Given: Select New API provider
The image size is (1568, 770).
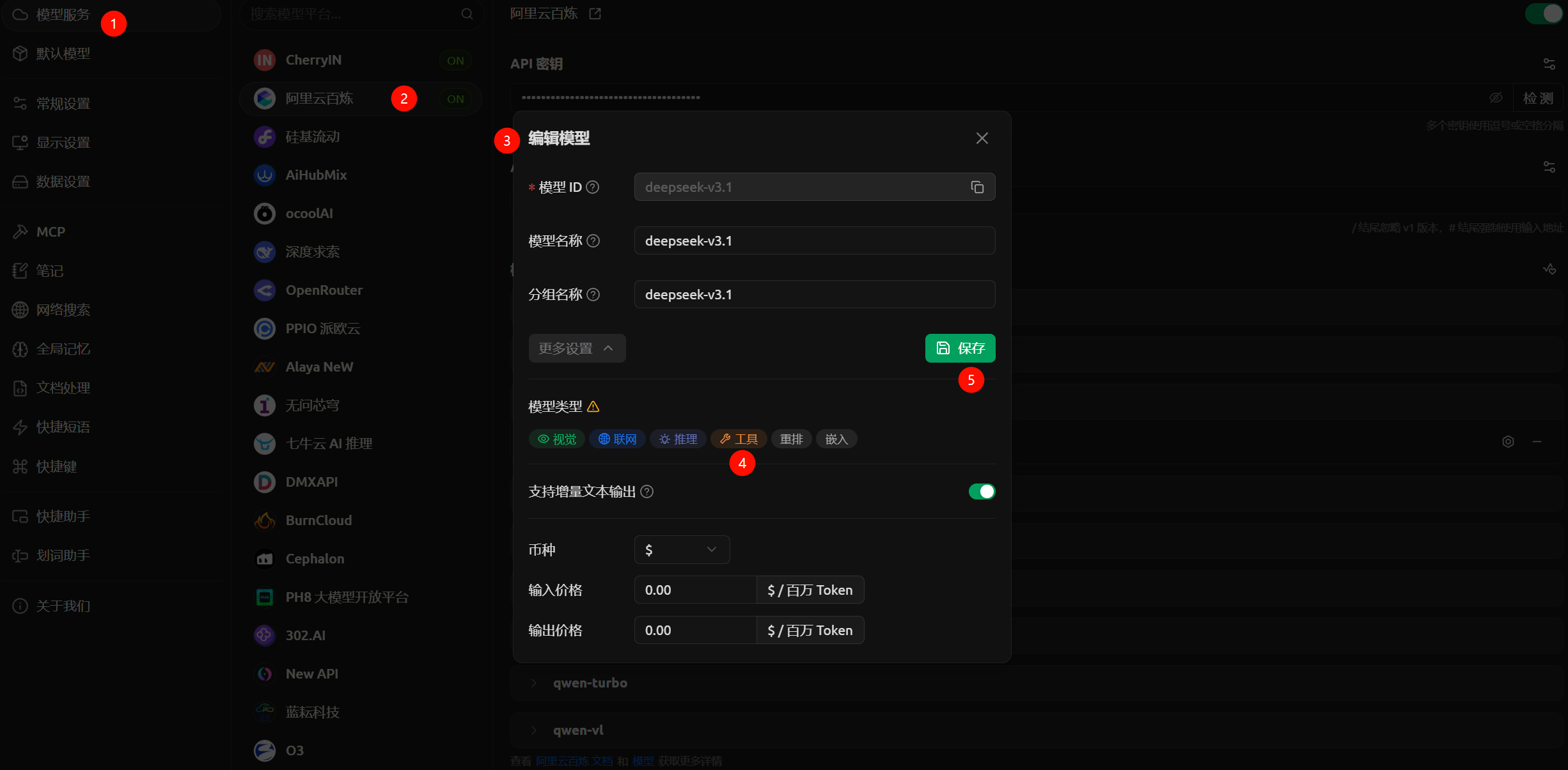Looking at the screenshot, I should (x=361, y=674).
